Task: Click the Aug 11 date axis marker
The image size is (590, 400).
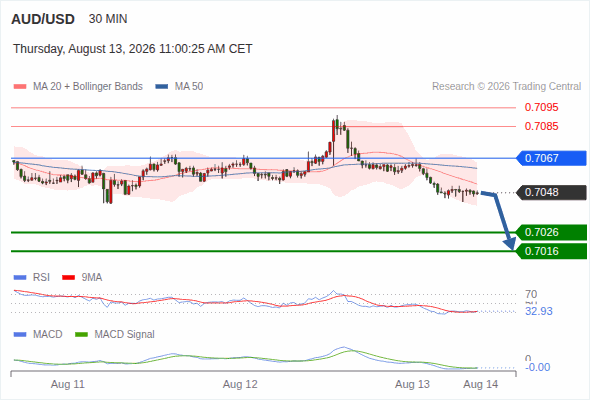Action: tap(68, 385)
